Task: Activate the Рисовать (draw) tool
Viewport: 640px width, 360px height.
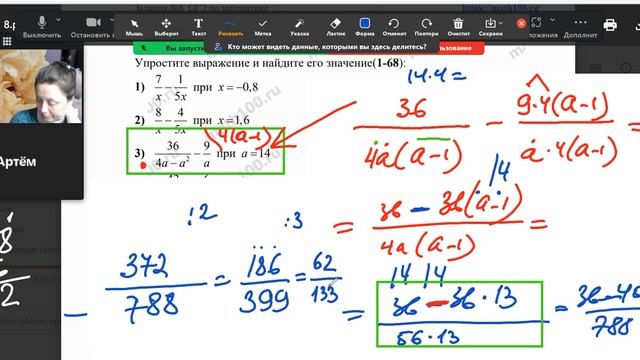Action: point(231,27)
